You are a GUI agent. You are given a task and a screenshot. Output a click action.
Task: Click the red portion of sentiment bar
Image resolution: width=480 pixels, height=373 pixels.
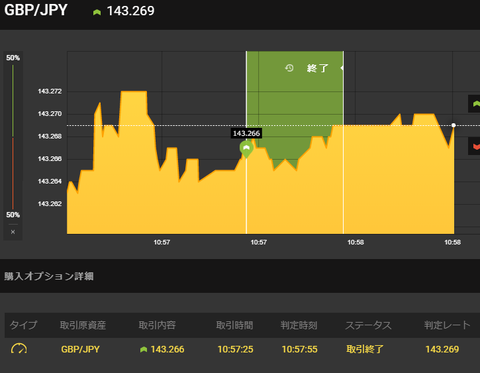(x=13, y=173)
